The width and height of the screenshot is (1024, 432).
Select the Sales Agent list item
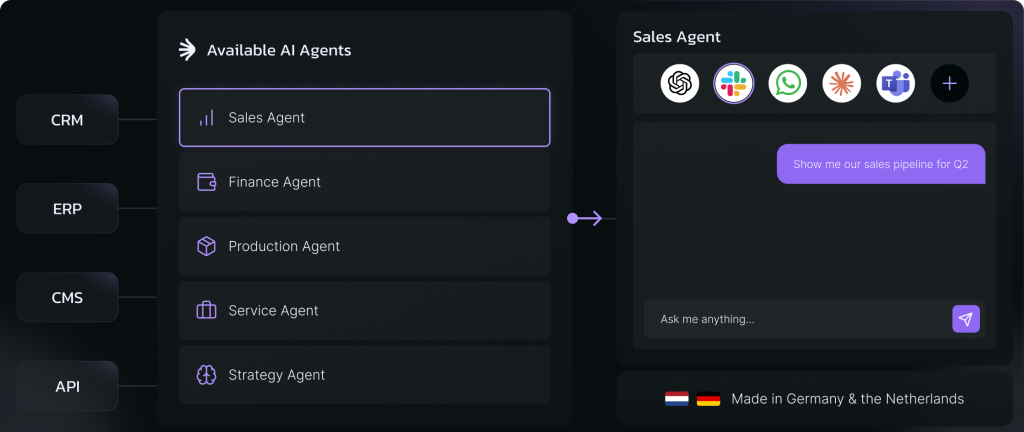click(364, 117)
